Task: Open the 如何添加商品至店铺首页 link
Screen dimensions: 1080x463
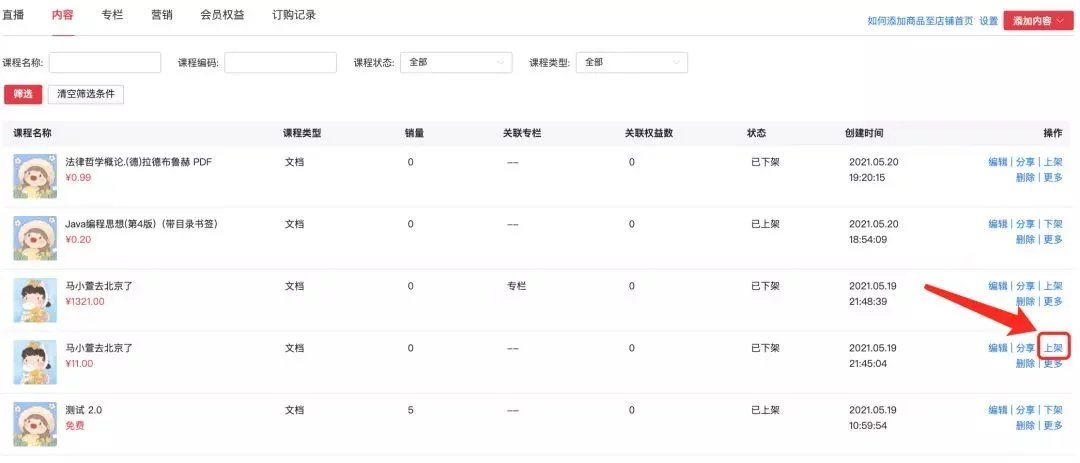Action: click(920, 21)
